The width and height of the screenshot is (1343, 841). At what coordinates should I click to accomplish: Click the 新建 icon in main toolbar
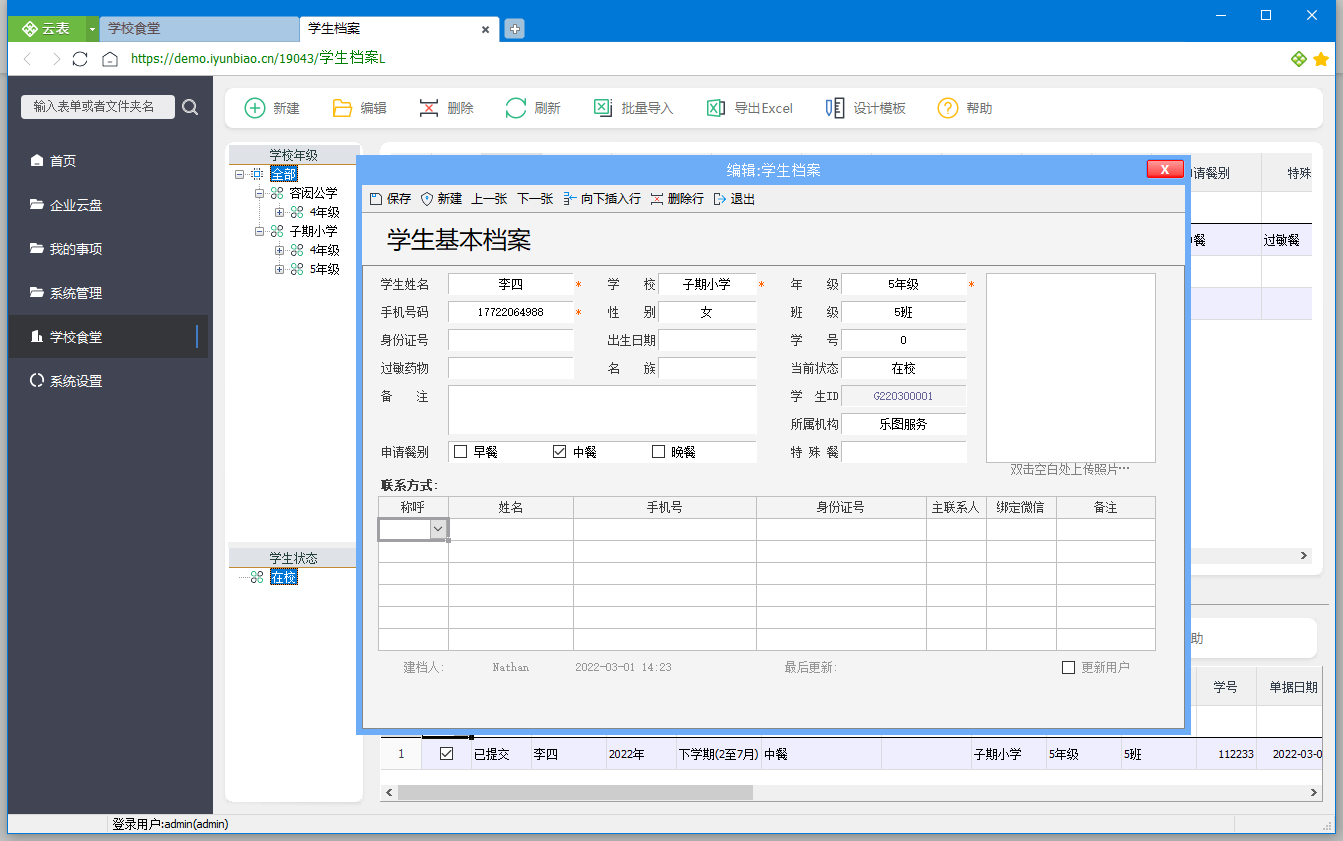point(256,108)
